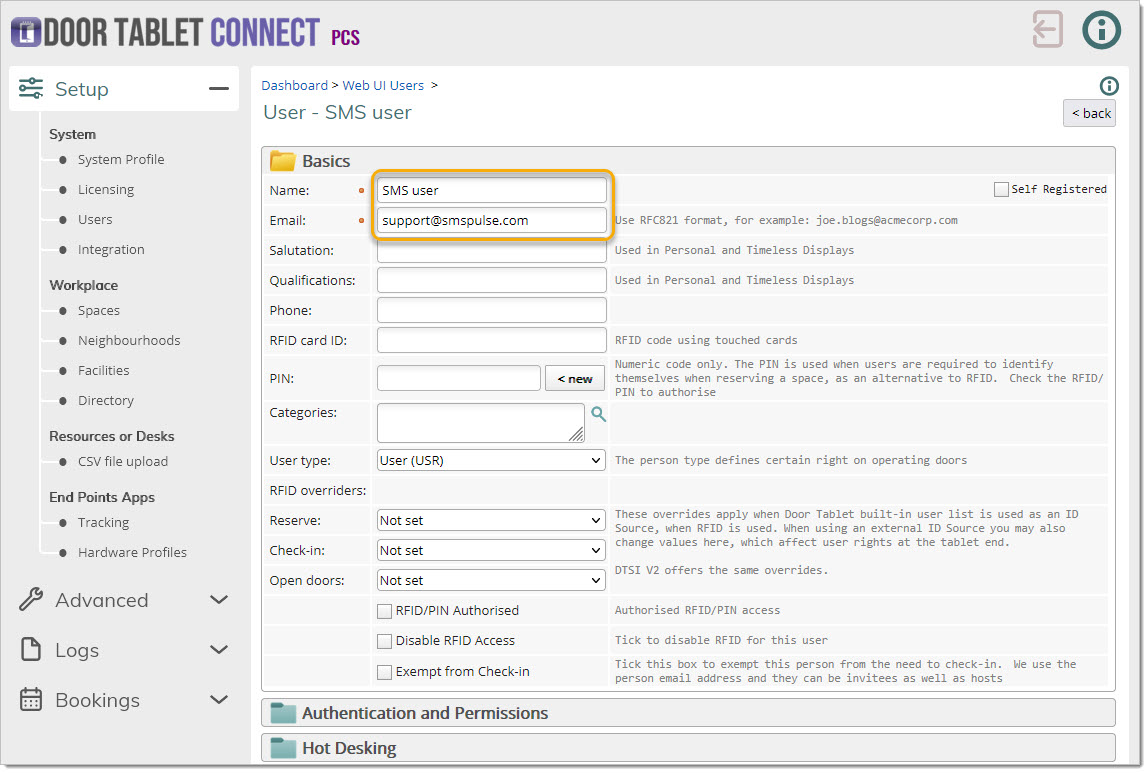
Task: Enable RFID/PIN Authorised checkbox
Action: pos(384,611)
